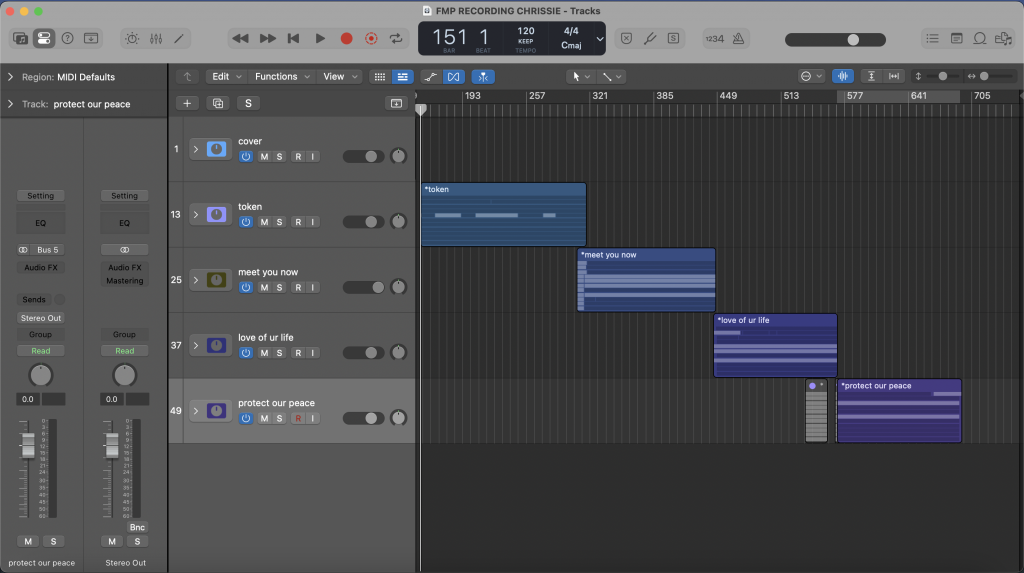The height and width of the screenshot is (573, 1024).
Task: Switch to list track view icon
Action: coord(402,77)
